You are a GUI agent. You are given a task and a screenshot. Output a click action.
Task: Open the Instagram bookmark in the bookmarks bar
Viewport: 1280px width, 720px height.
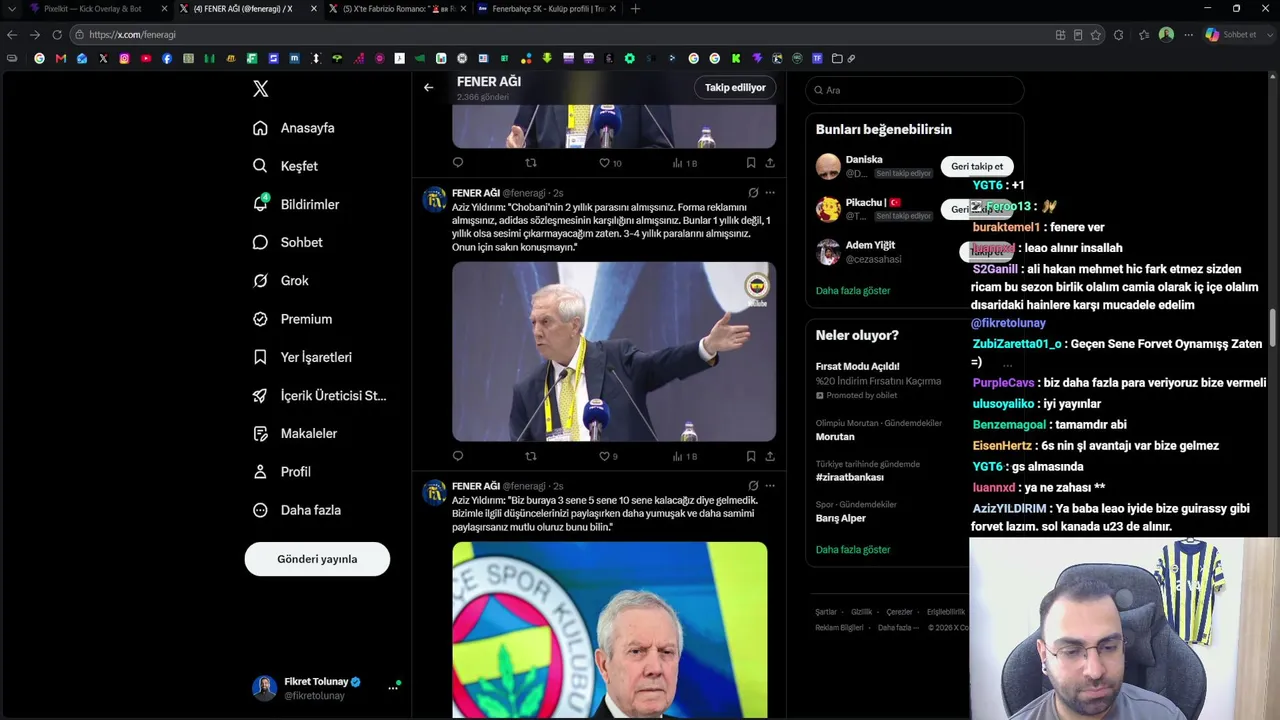click(124, 59)
